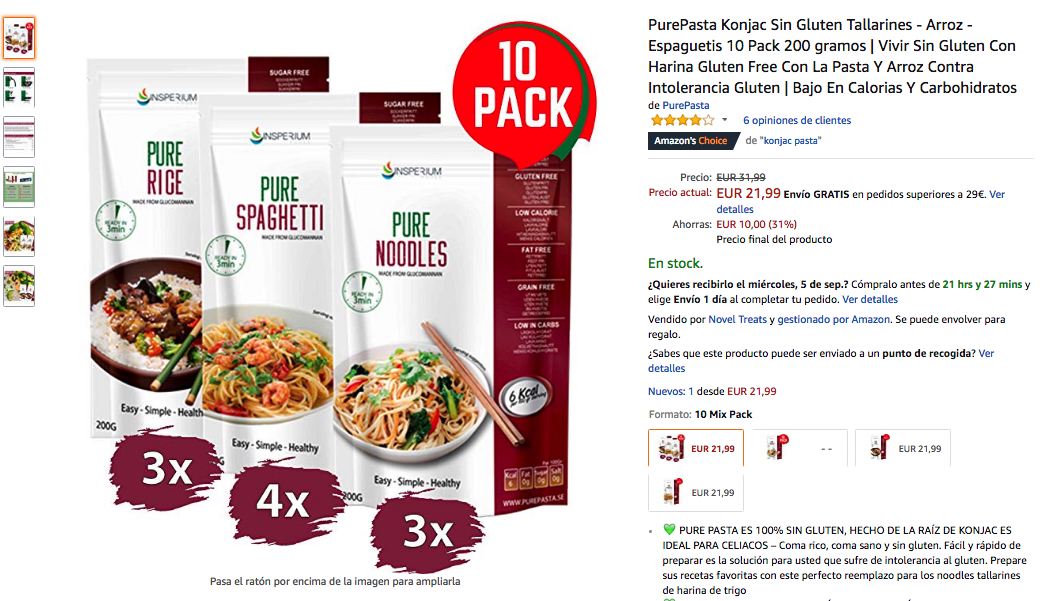Choose the unavailable second format option

[x=800, y=449]
